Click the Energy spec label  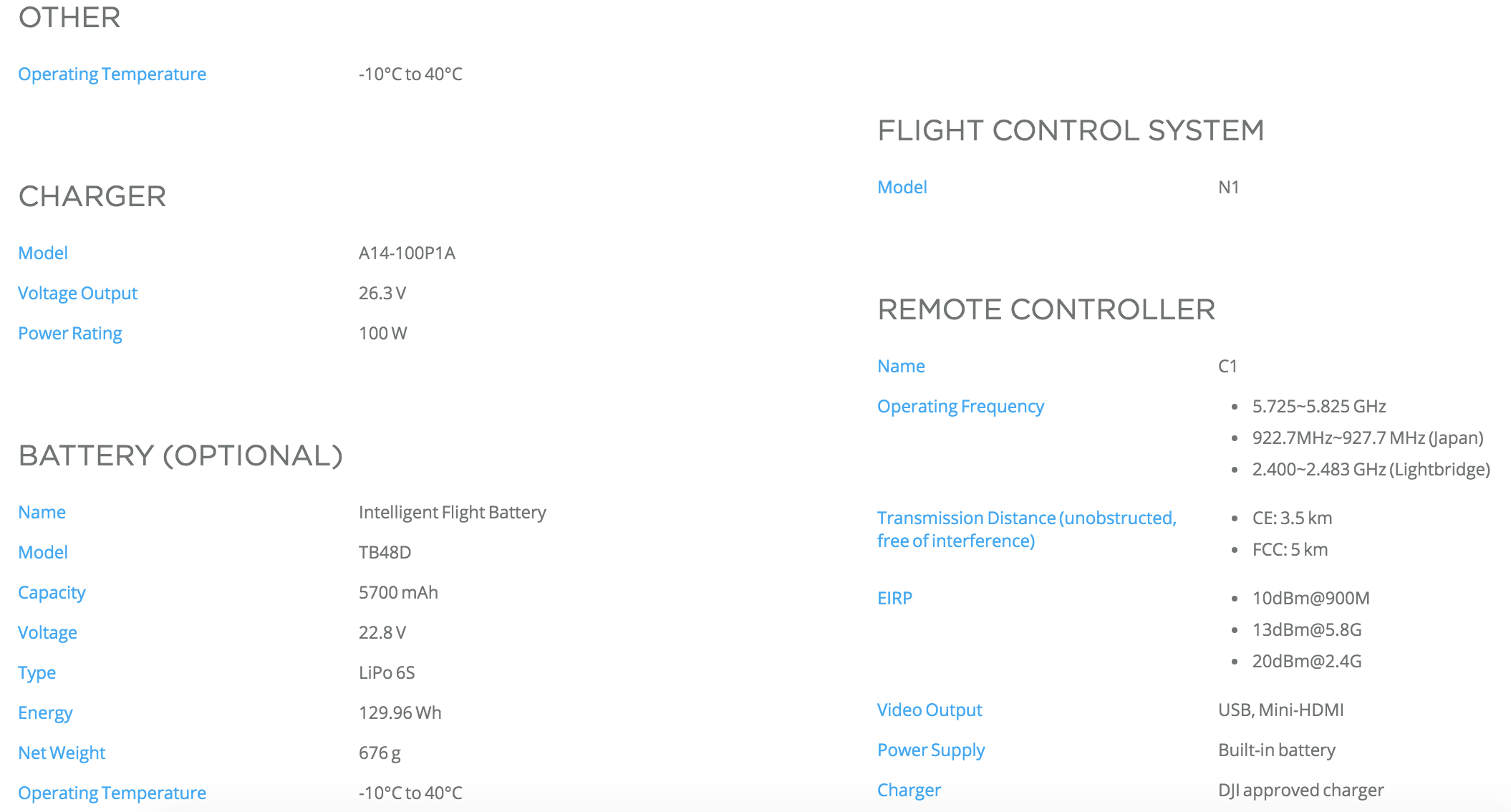point(45,713)
